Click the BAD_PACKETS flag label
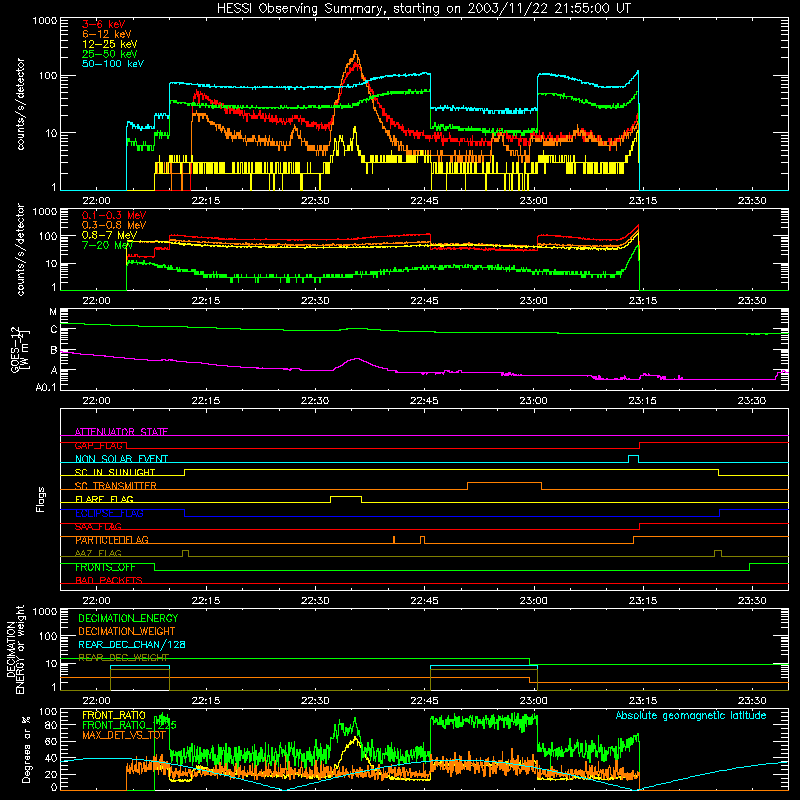This screenshot has width=800, height=800. (x=109, y=580)
